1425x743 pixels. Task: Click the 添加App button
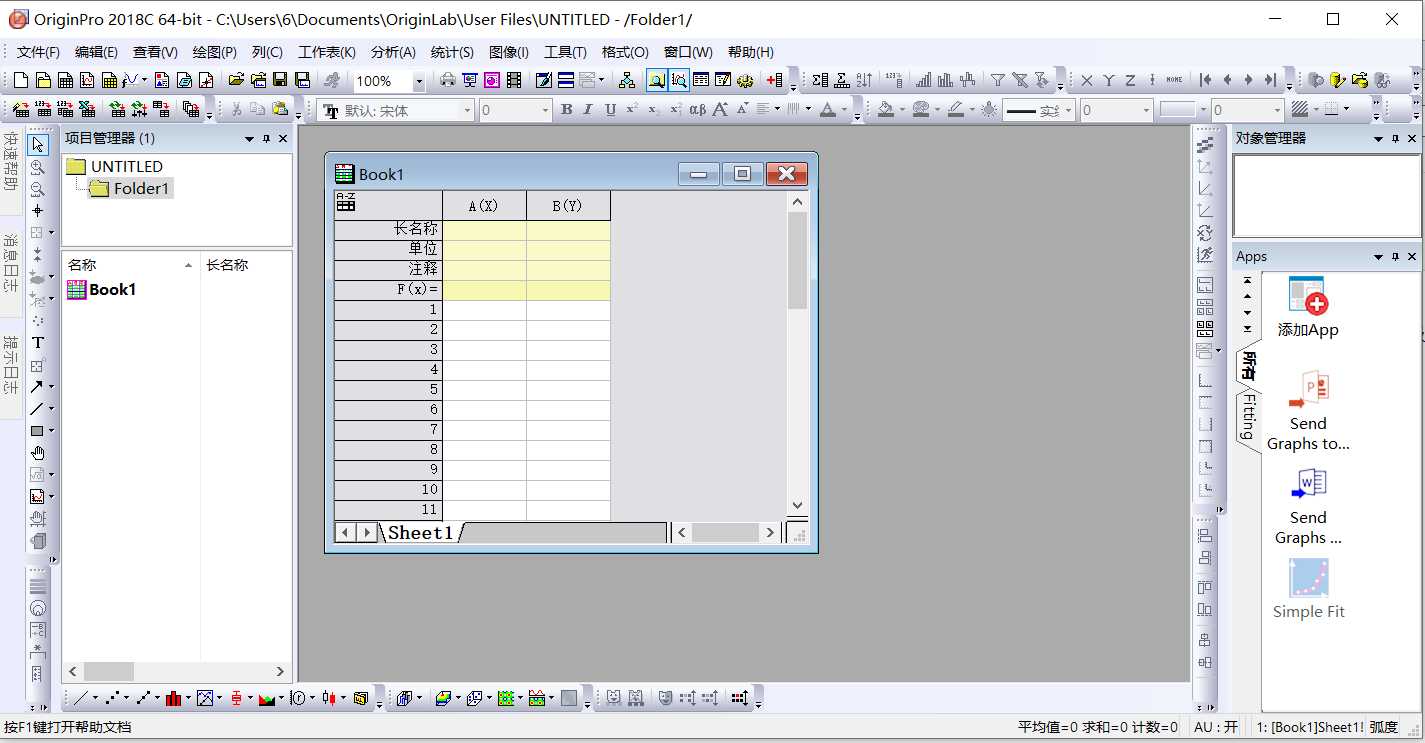1307,308
